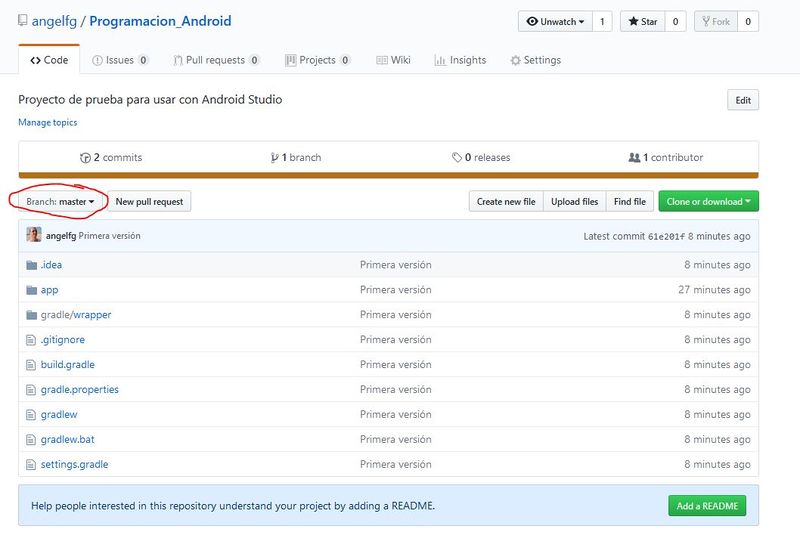Click the people icon beside 1 contributor
This screenshot has height=560, width=800.
pos(634,158)
